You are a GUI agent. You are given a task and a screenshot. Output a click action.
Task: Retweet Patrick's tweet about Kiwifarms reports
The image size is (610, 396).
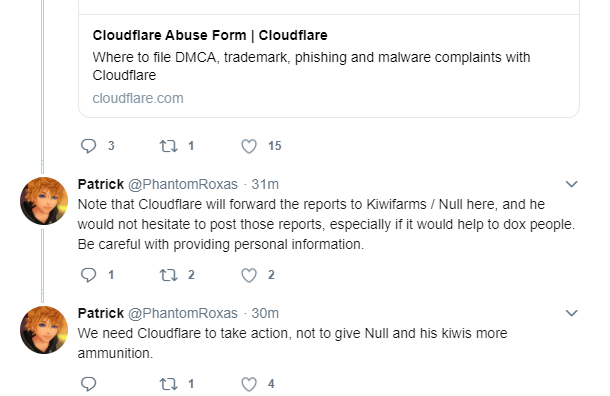coord(168,275)
